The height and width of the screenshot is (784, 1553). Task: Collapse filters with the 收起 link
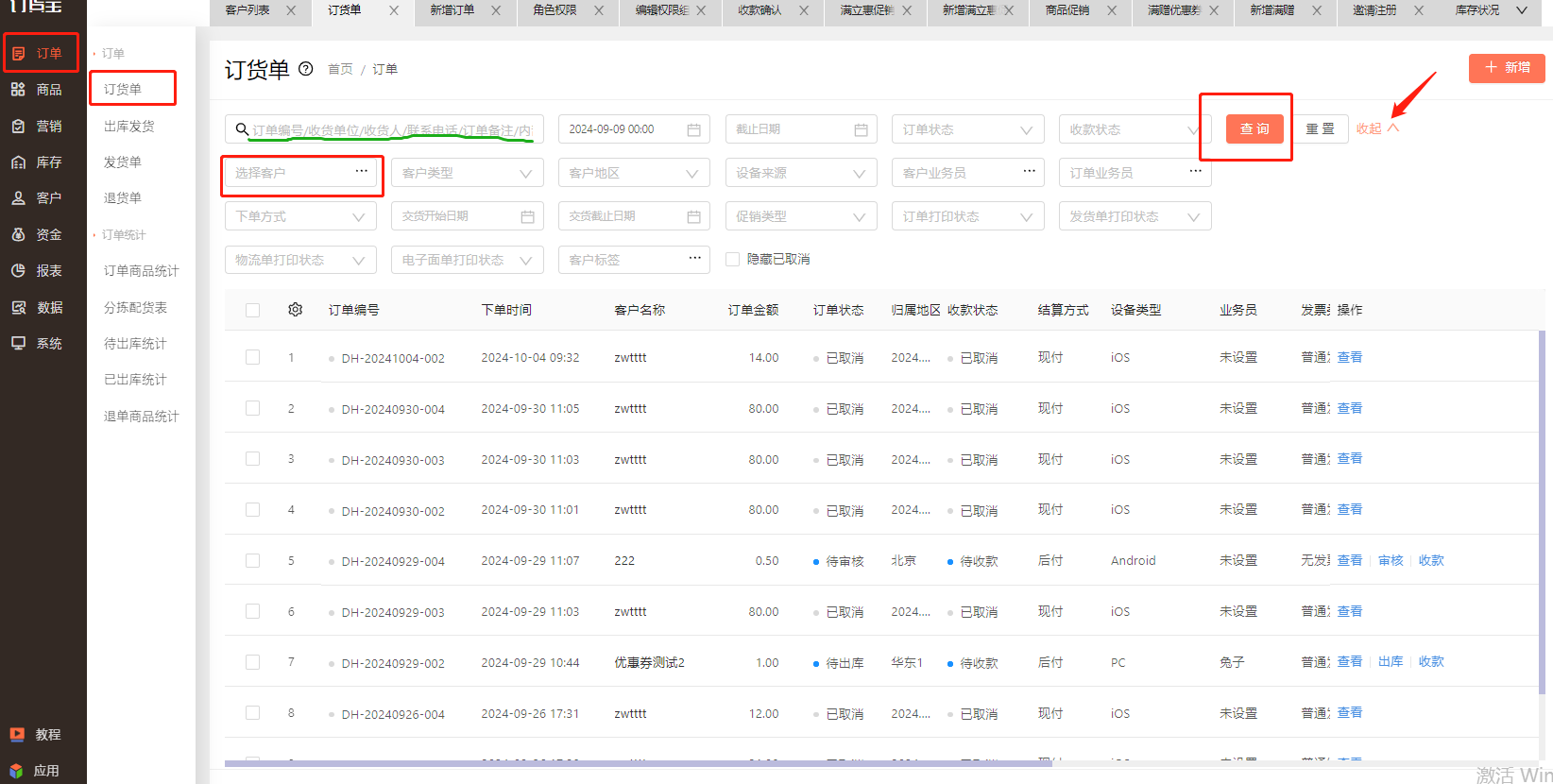[1377, 128]
